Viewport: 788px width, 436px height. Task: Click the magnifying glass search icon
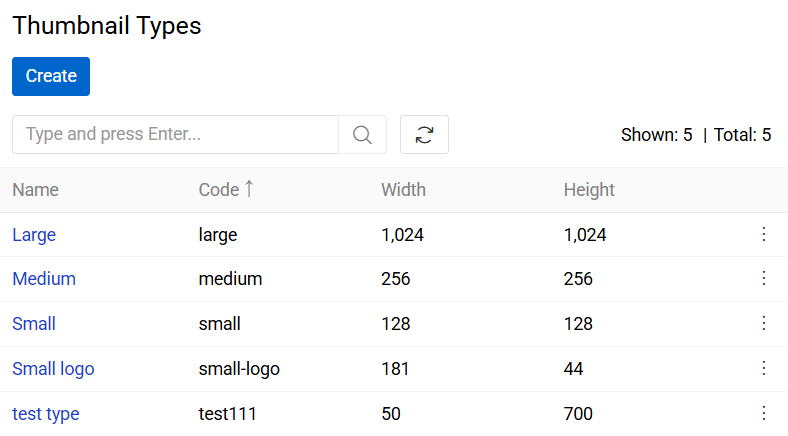[x=362, y=134]
